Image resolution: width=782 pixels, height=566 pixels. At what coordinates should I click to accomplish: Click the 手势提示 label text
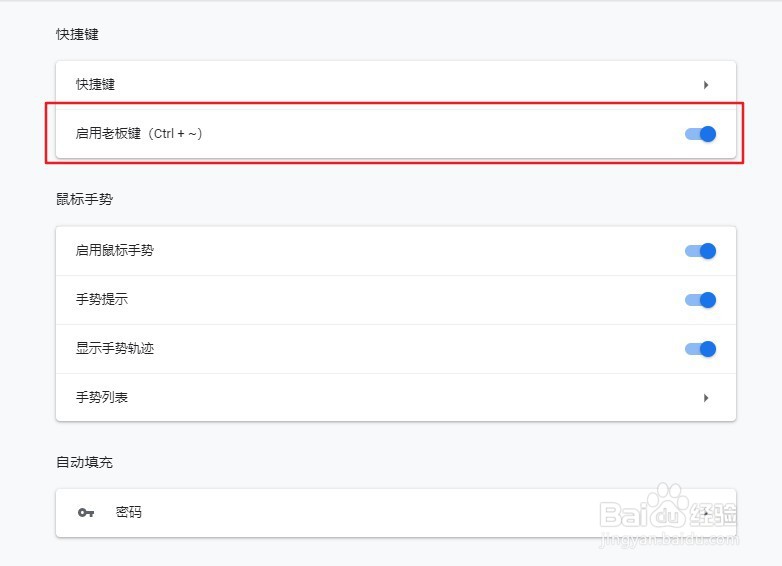point(102,300)
